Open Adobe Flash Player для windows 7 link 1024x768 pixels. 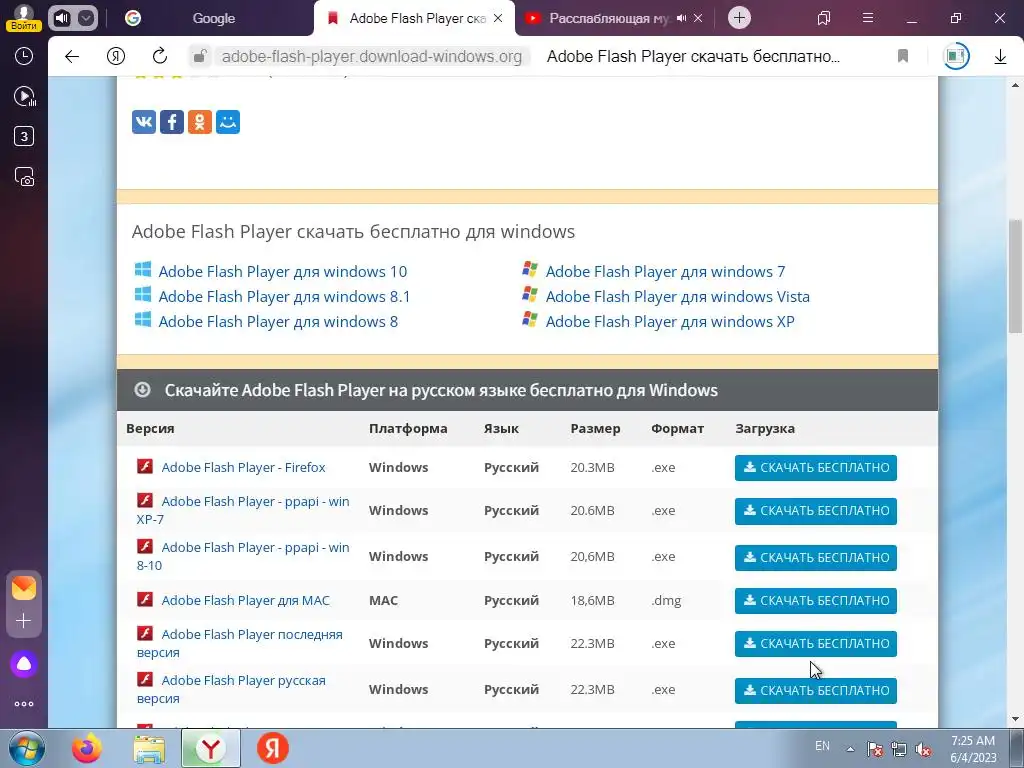coord(665,272)
